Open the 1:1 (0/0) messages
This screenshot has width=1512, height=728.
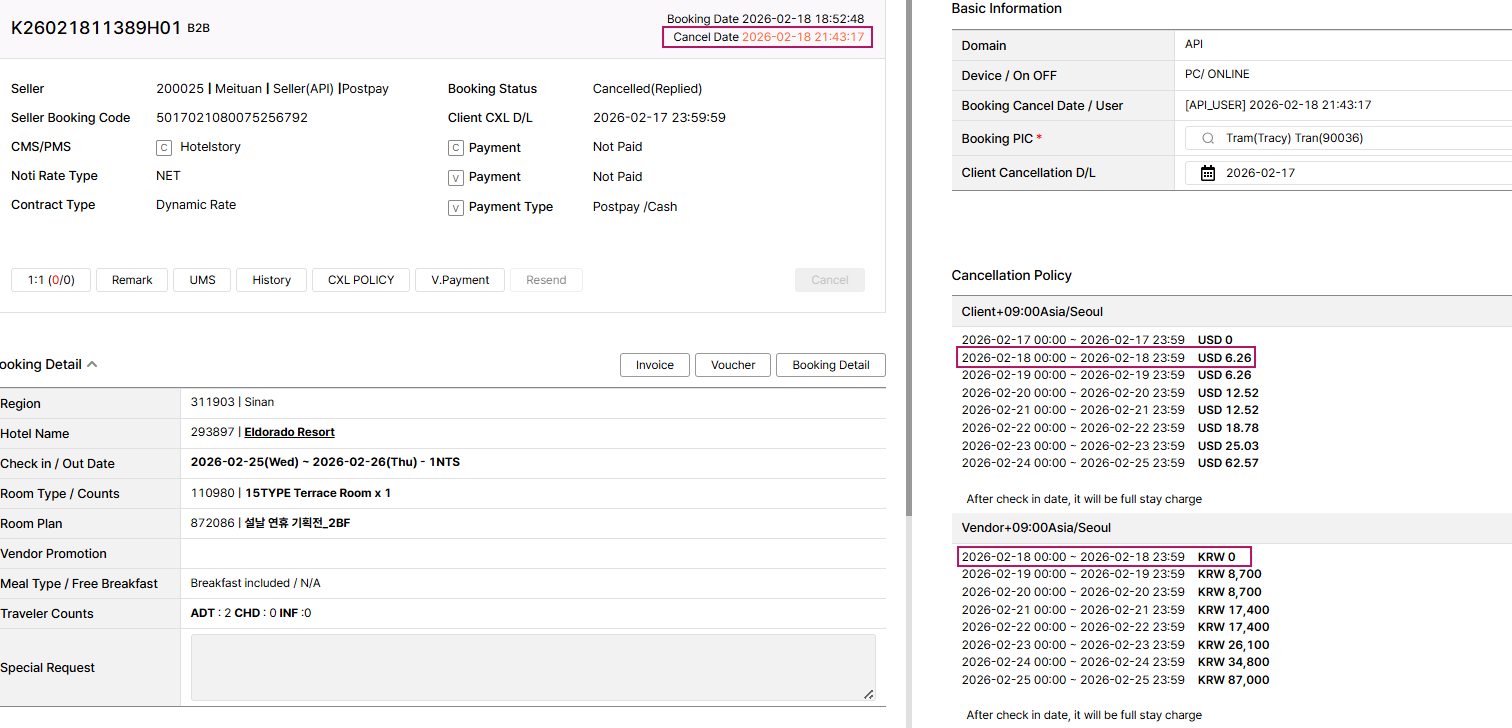click(x=51, y=280)
